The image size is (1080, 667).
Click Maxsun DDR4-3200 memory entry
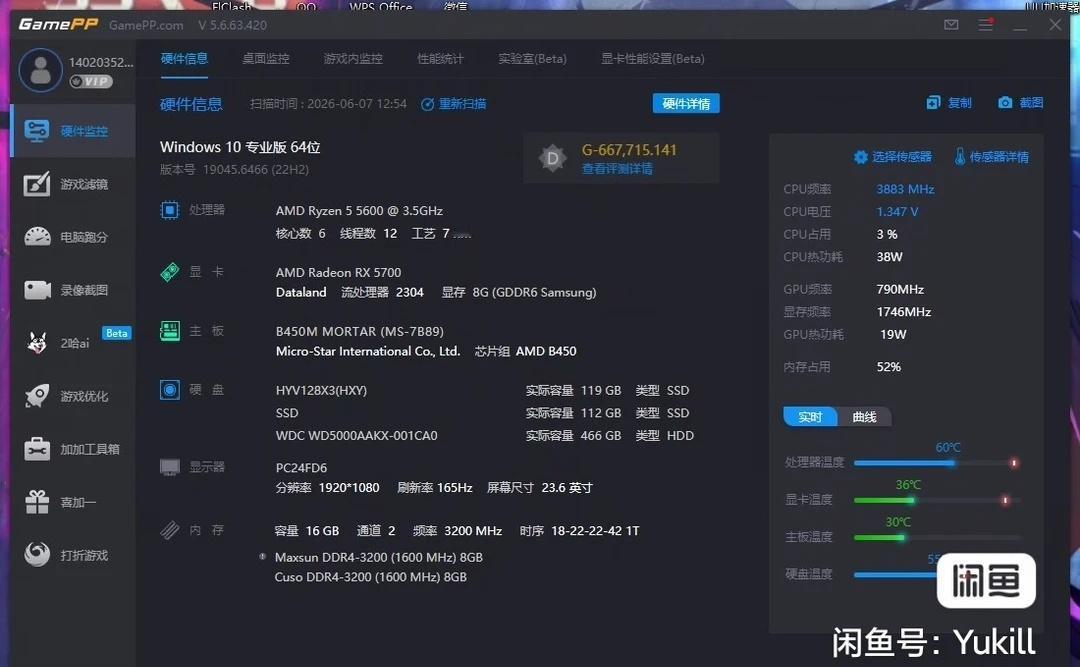(379, 557)
